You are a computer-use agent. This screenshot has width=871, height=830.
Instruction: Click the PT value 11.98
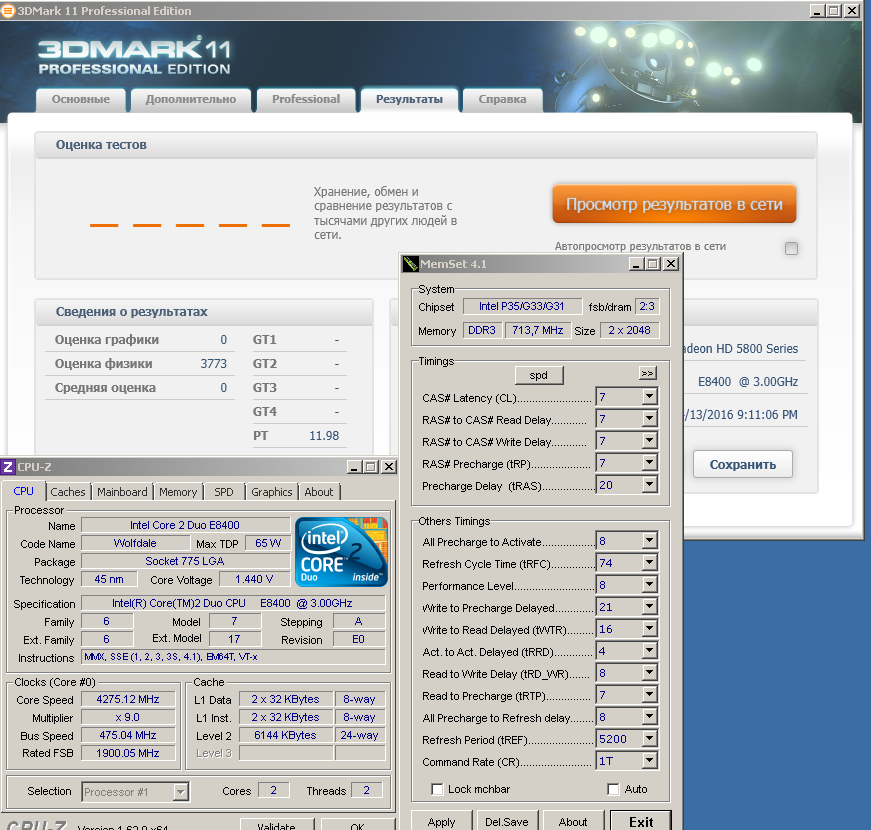pyautogui.click(x=324, y=436)
